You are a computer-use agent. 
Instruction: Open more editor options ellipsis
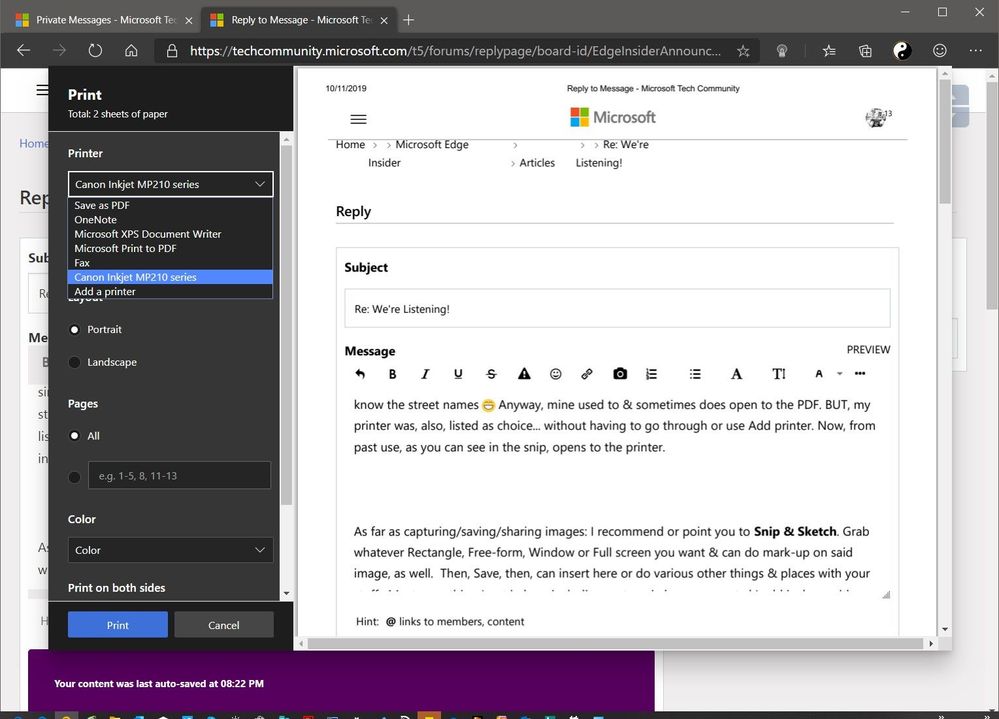tap(859, 373)
